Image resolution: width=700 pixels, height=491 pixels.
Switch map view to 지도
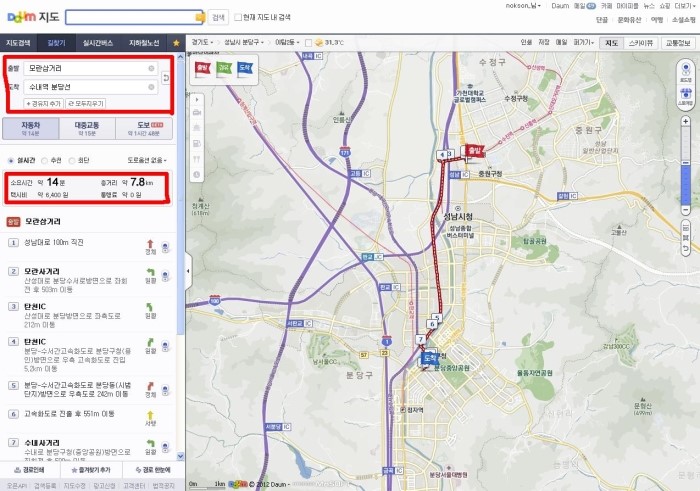tap(611, 43)
